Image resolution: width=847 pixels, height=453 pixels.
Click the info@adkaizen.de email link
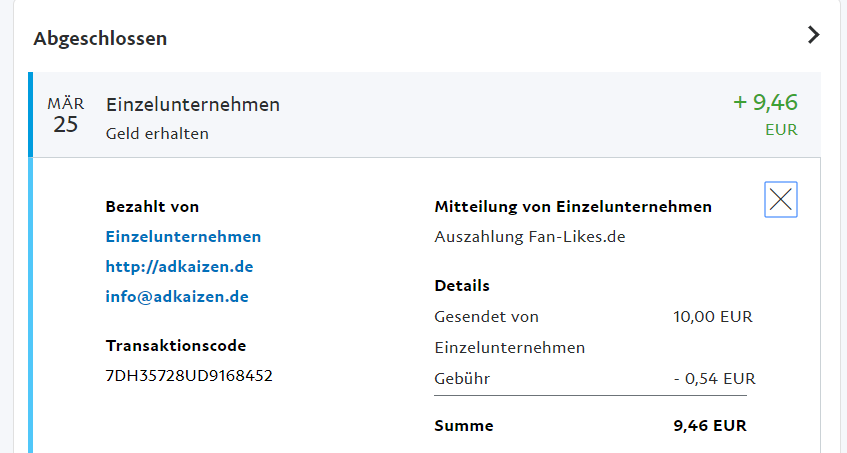pos(177,297)
